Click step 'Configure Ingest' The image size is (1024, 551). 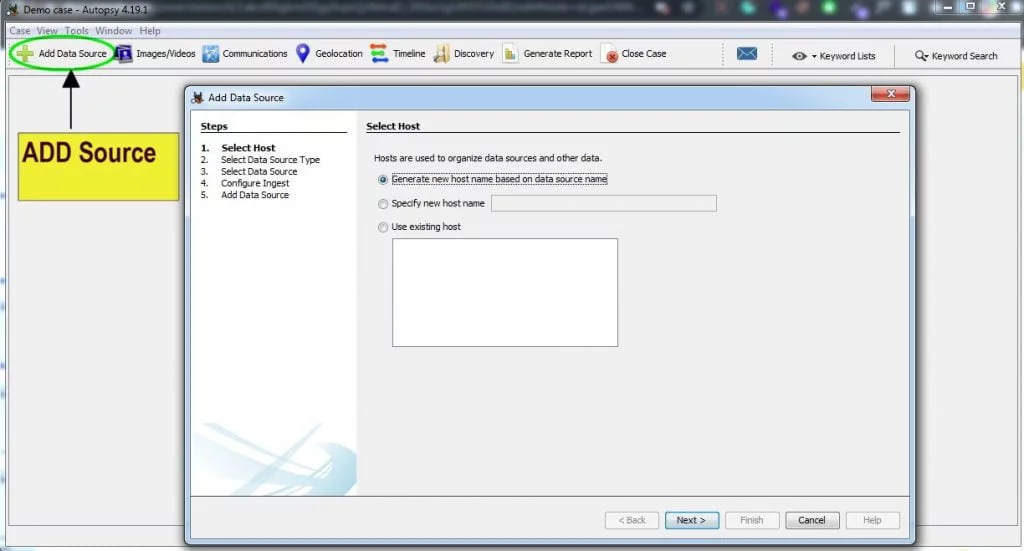[255, 183]
